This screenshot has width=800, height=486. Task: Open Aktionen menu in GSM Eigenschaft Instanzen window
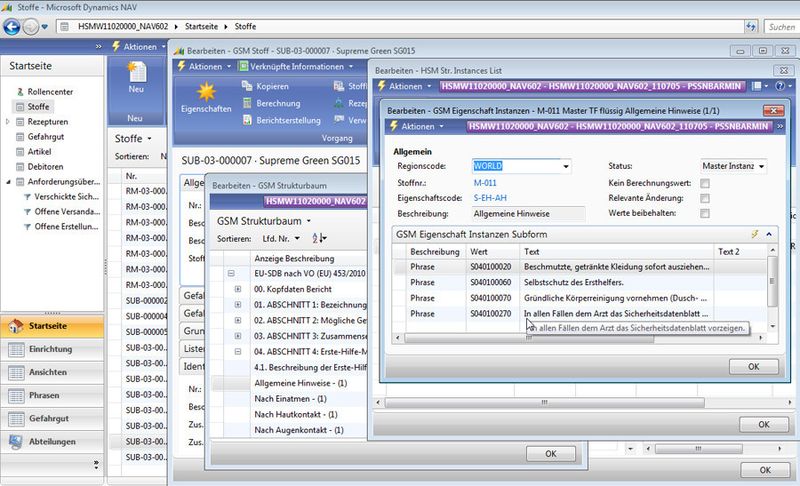tap(417, 126)
